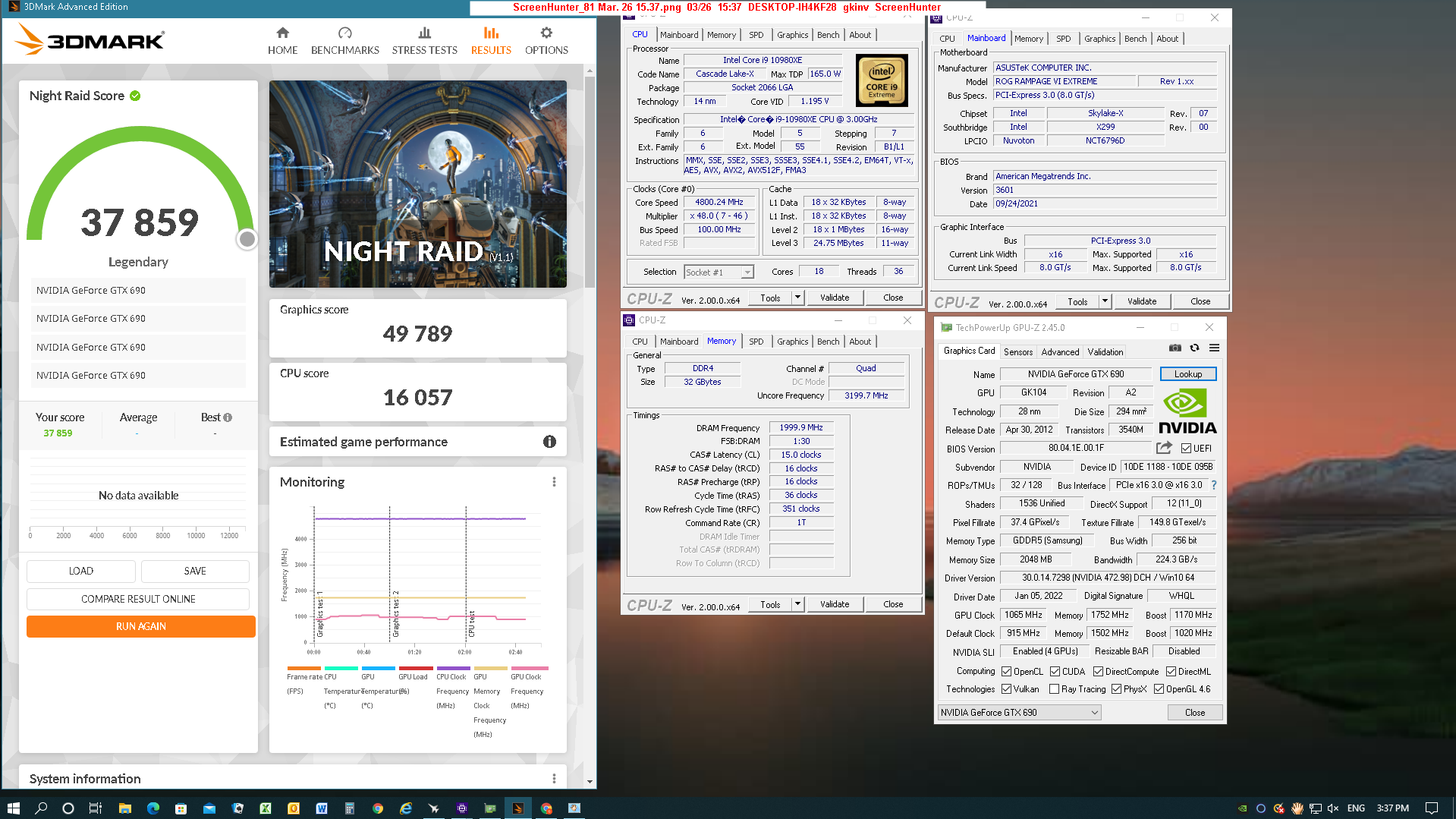Open Estimated game performance info icon
The width and height of the screenshot is (1456, 819).
(549, 442)
